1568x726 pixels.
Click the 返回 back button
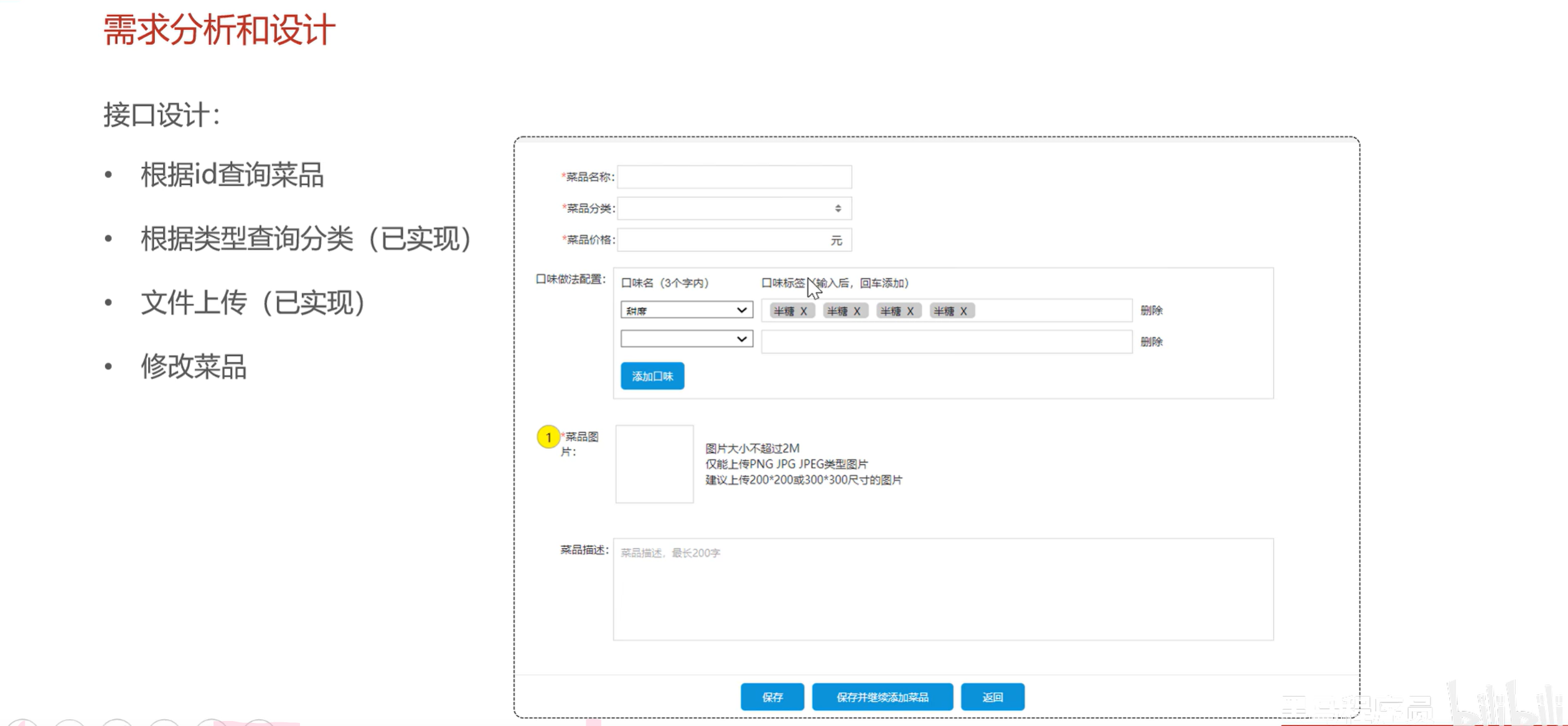click(992, 697)
